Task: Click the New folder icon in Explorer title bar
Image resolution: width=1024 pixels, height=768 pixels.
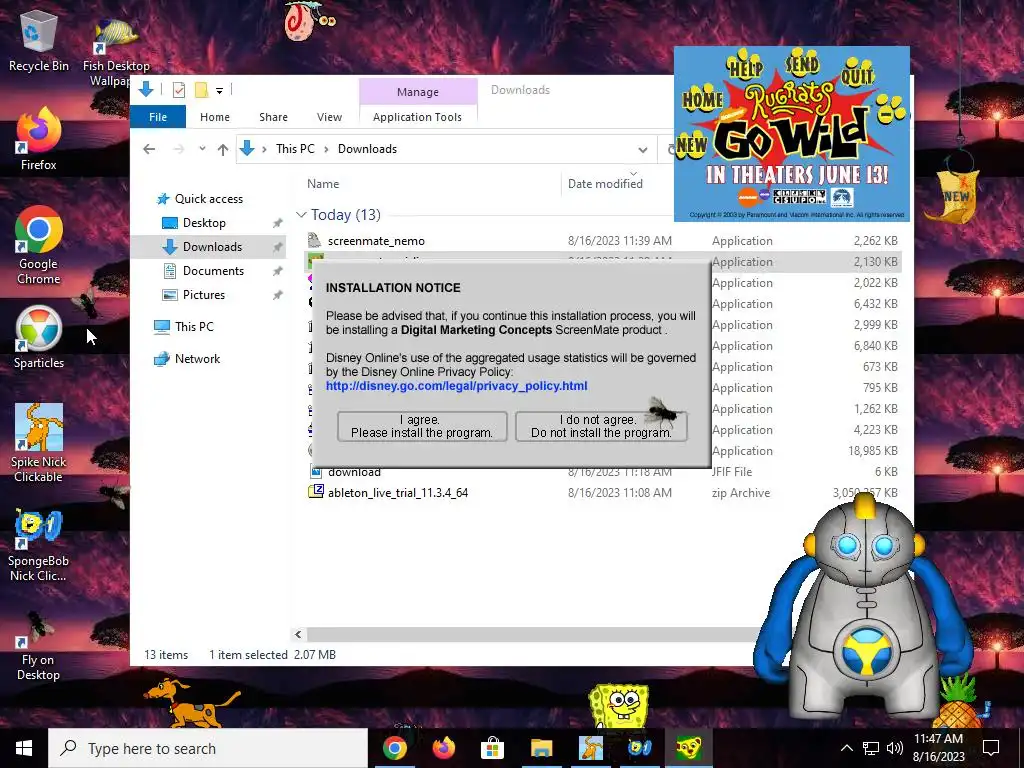Action: pos(201,90)
